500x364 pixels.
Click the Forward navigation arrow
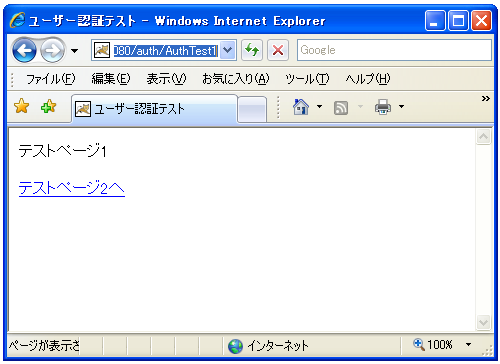52,51
